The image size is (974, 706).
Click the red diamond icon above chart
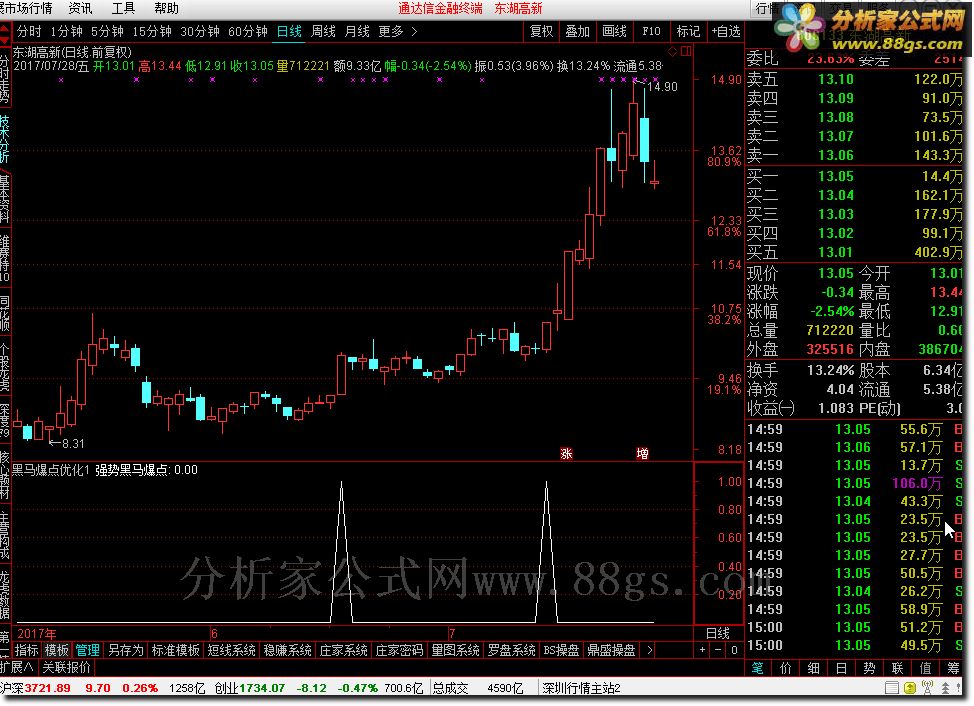[673, 52]
